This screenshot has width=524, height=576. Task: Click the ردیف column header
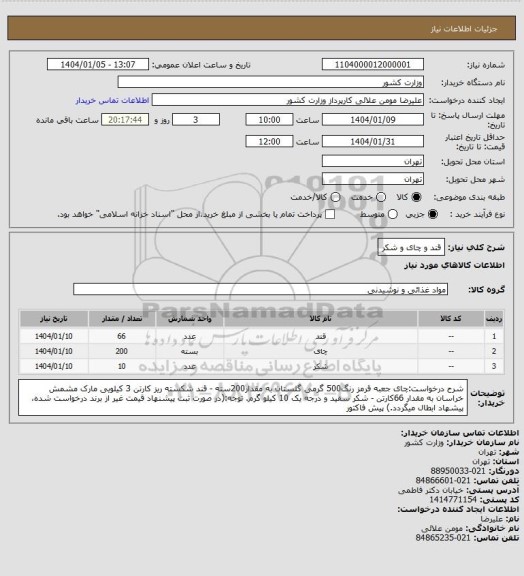coord(494,318)
